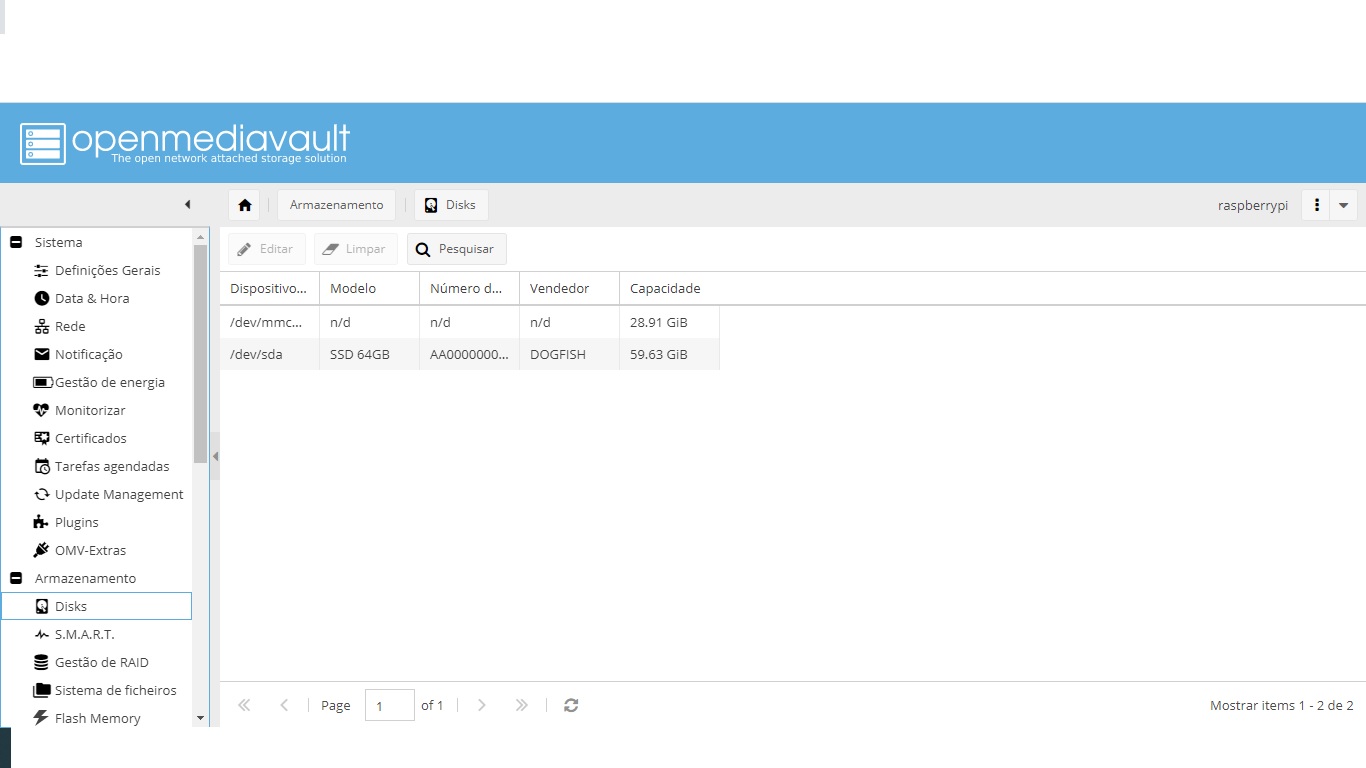This screenshot has width=1366, height=768.
Task: Sort by Capacidade column header
Action: [x=665, y=288]
